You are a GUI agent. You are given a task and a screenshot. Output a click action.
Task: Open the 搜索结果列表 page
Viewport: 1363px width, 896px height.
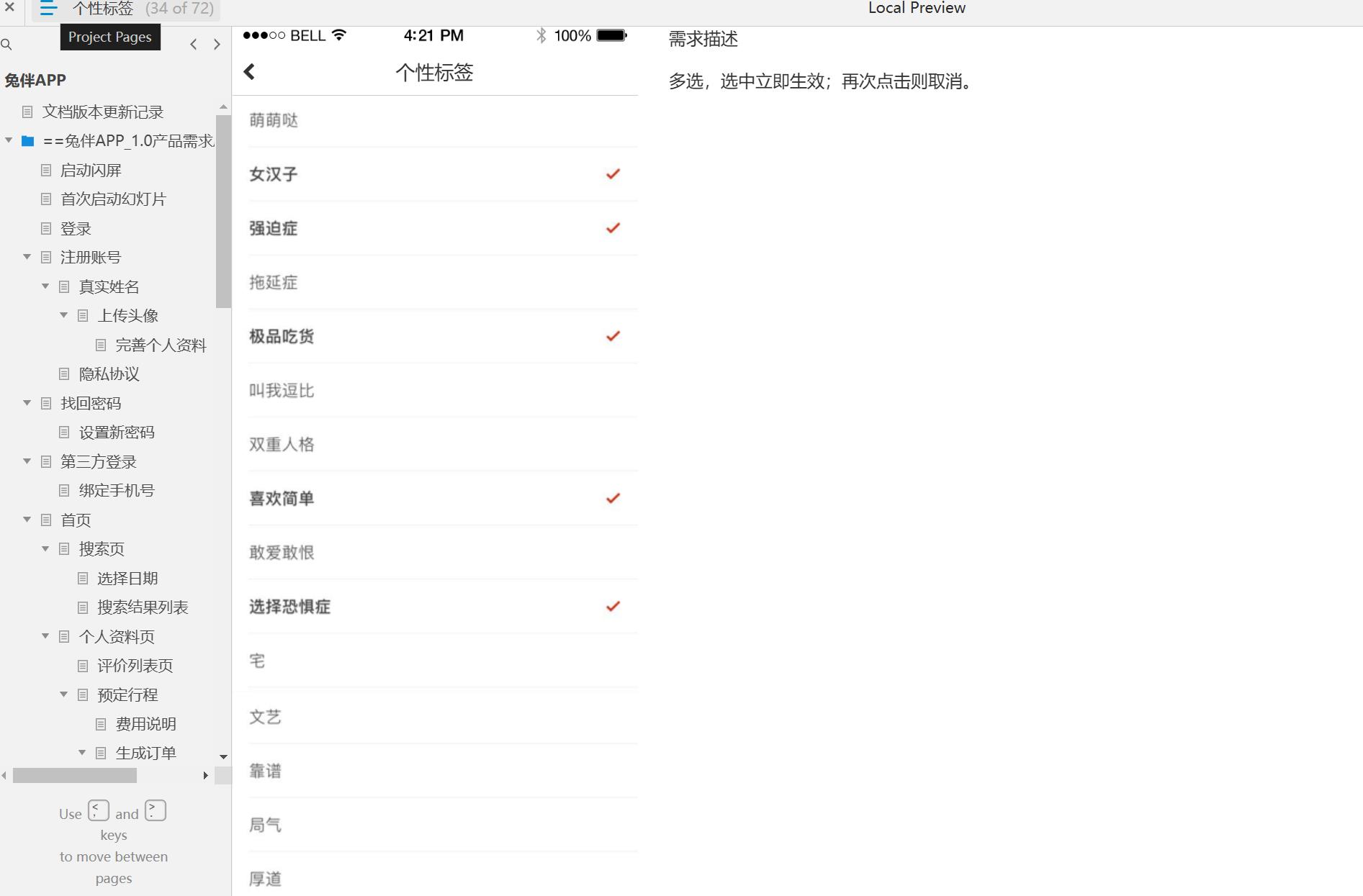tap(143, 607)
